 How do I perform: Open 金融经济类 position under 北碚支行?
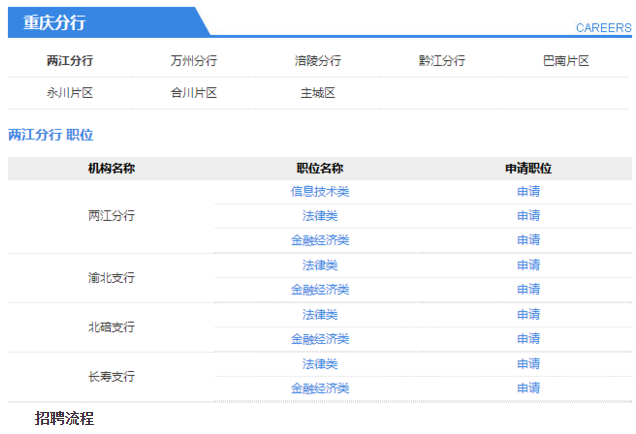[320, 339]
